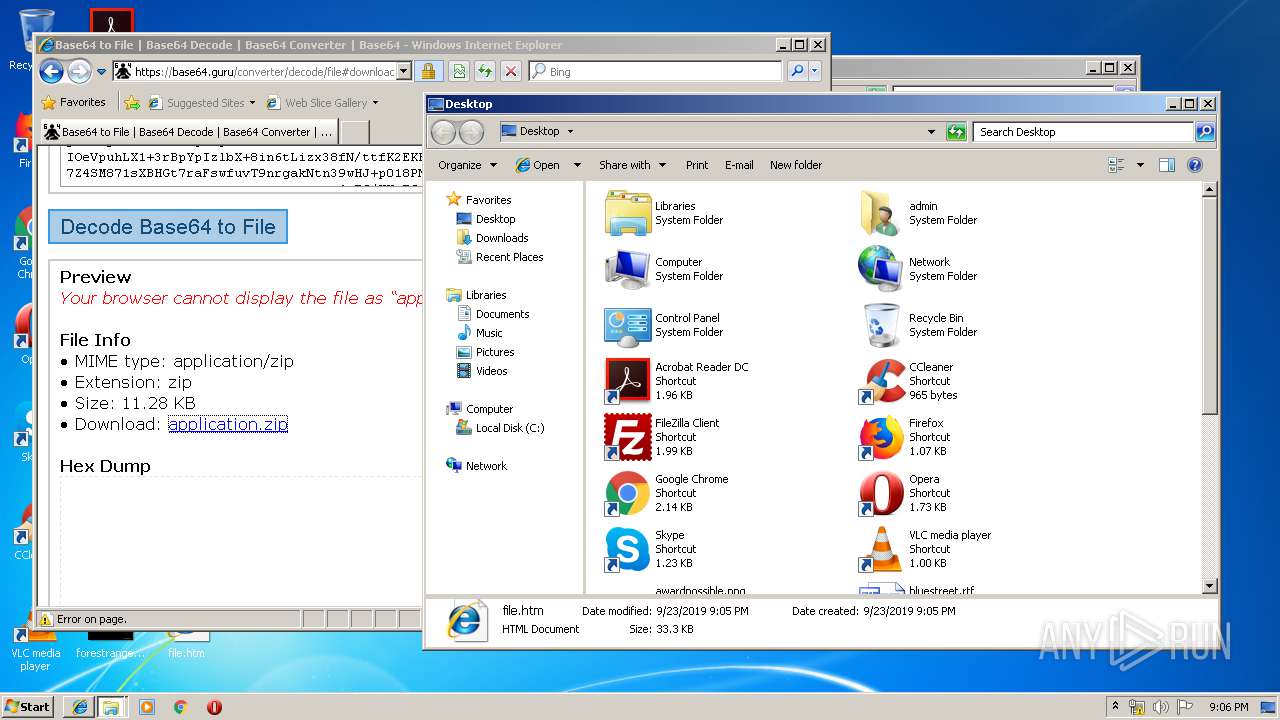1280x720 pixels.
Task: Click Internet Explorer stop button
Action: click(x=511, y=71)
